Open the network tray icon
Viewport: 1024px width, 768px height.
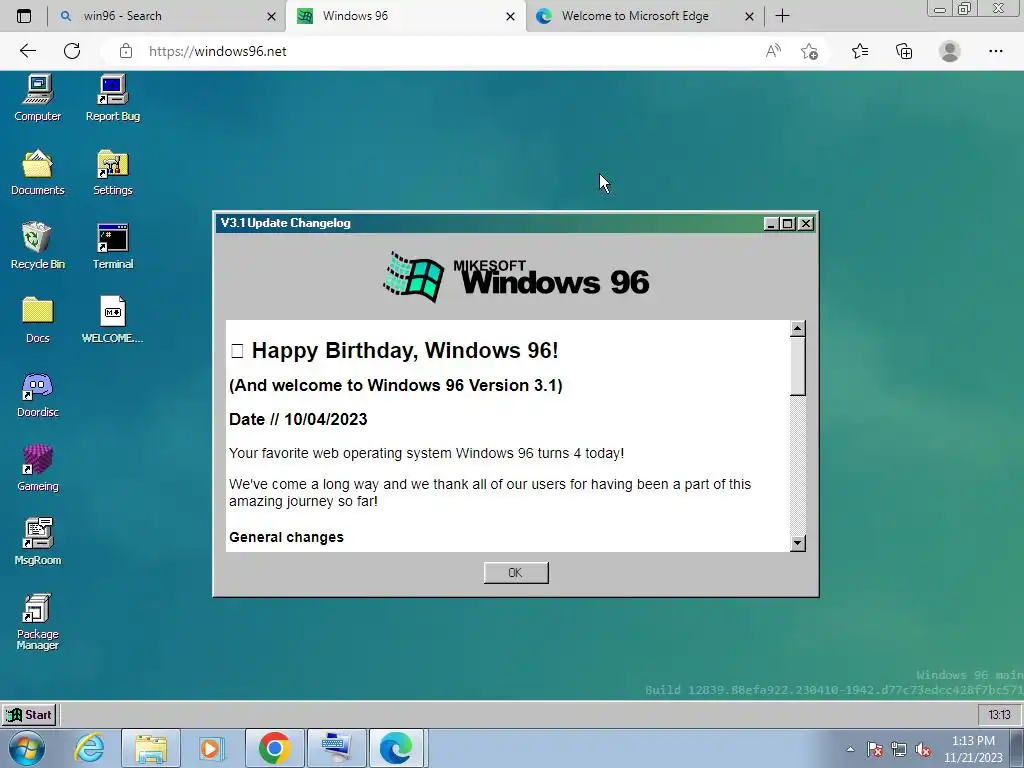click(x=899, y=749)
